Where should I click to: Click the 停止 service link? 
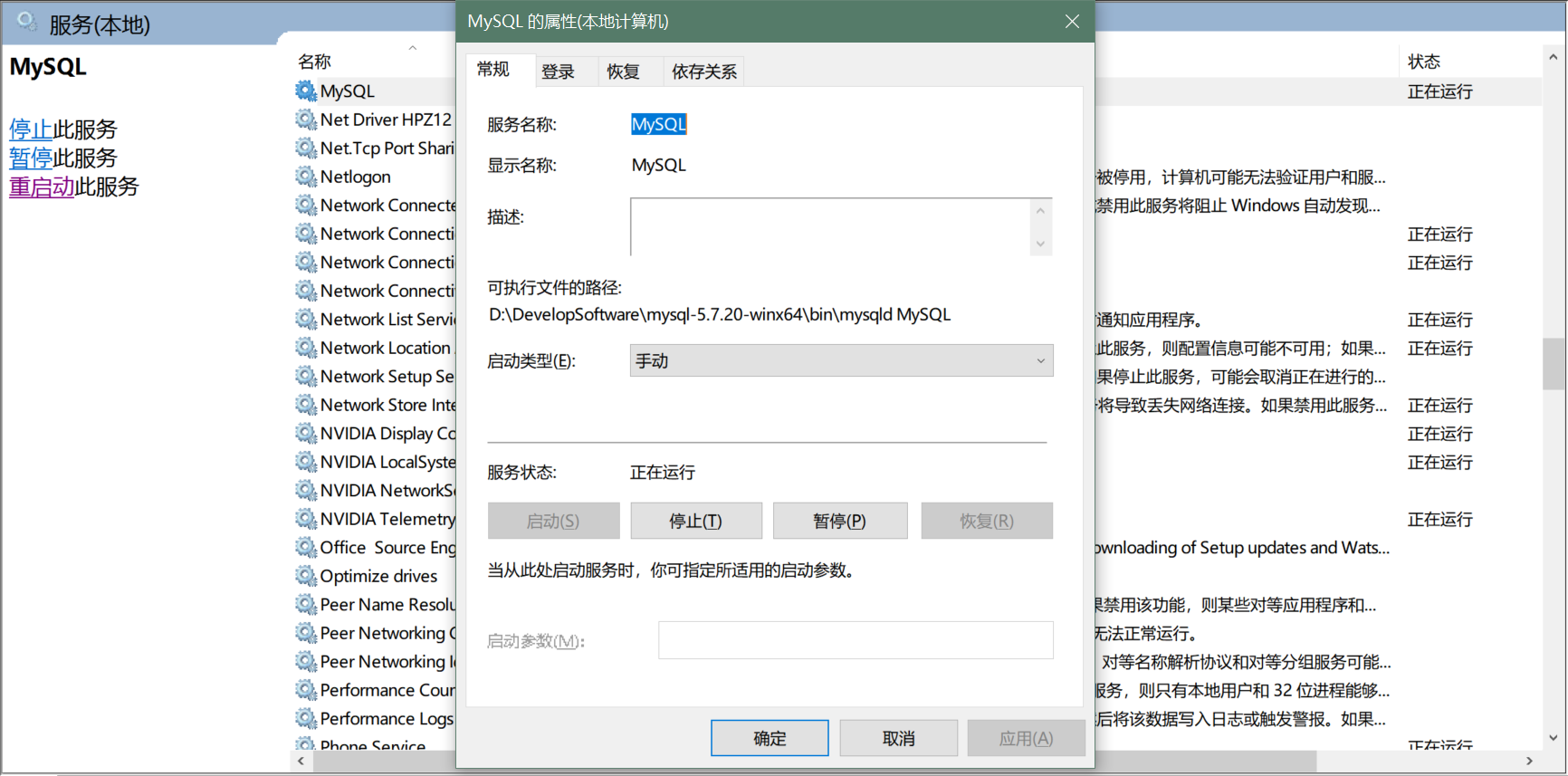(31, 129)
